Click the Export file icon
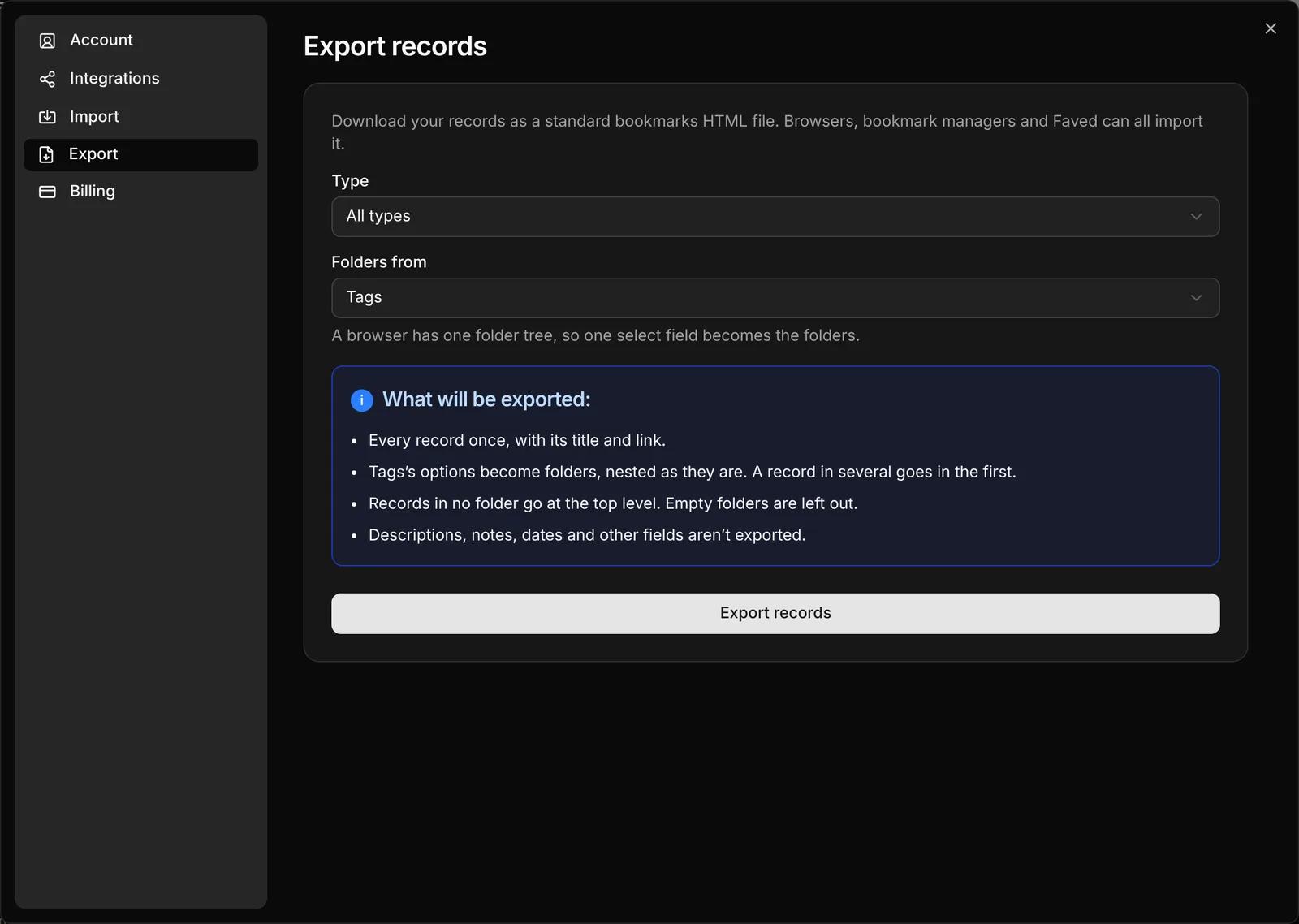This screenshot has width=1299, height=924. (x=46, y=154)
